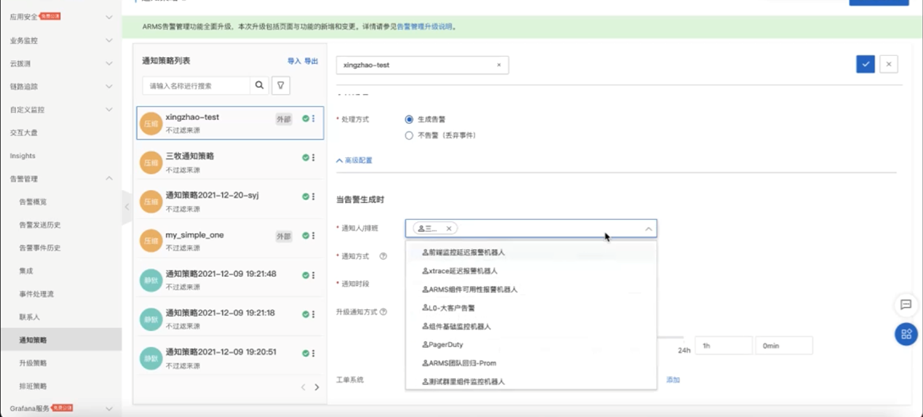Click 导入 link in policy list
This screenshot has width=923, height=417.
tap(294, 61)
